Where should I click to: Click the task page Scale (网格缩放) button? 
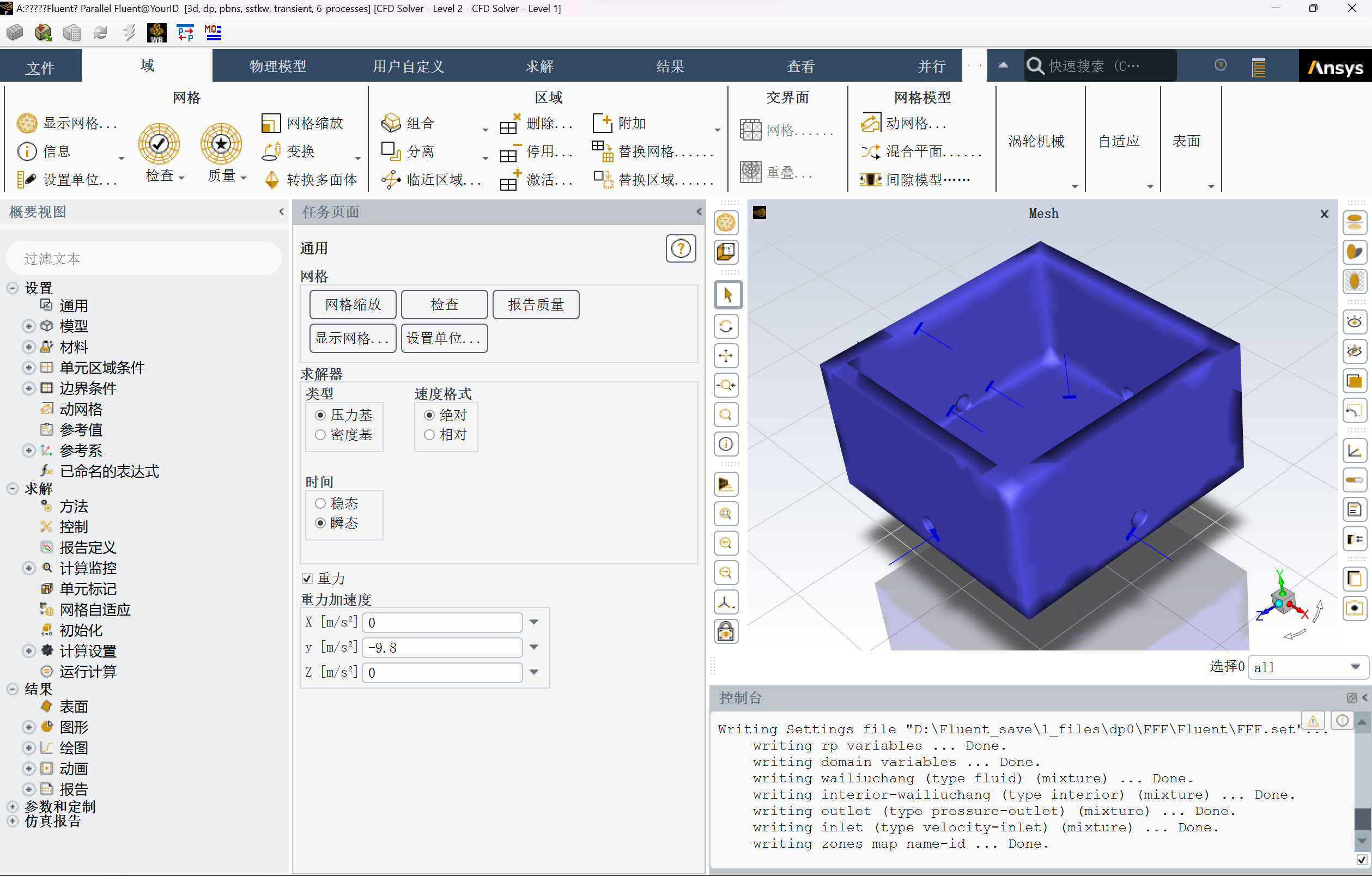[353, 305]
